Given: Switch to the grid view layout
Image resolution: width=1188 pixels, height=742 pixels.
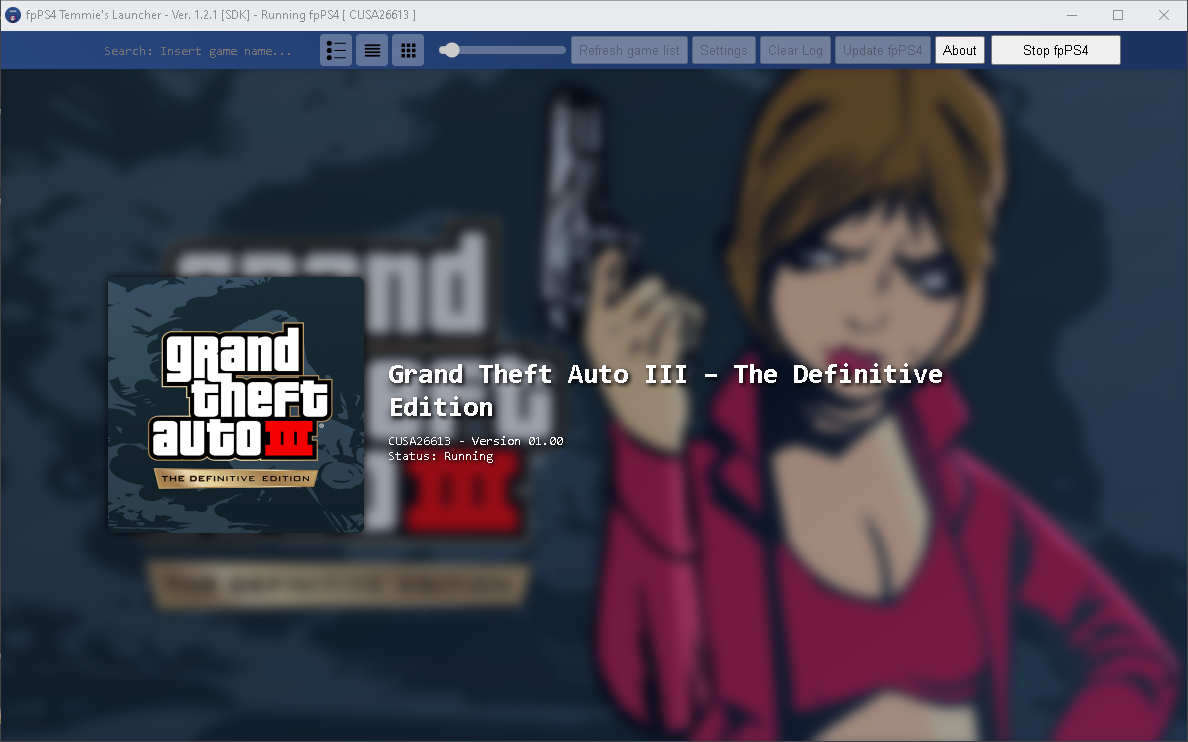Looking at the screenshot, I should (408, 49).
